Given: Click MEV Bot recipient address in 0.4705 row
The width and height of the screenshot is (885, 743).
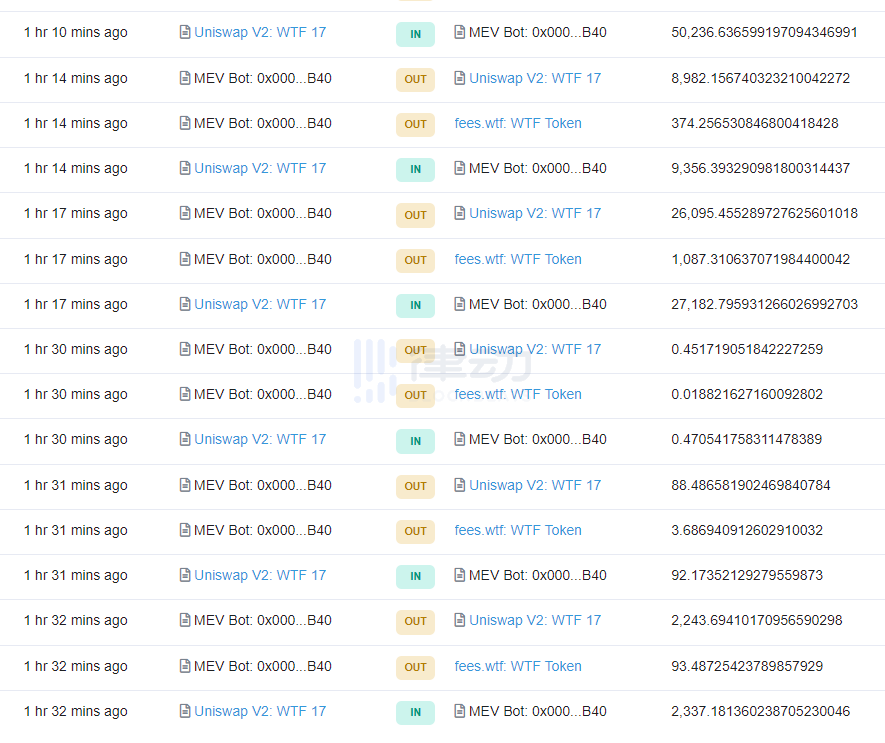Looking at the screenshot, I should 537,439.
